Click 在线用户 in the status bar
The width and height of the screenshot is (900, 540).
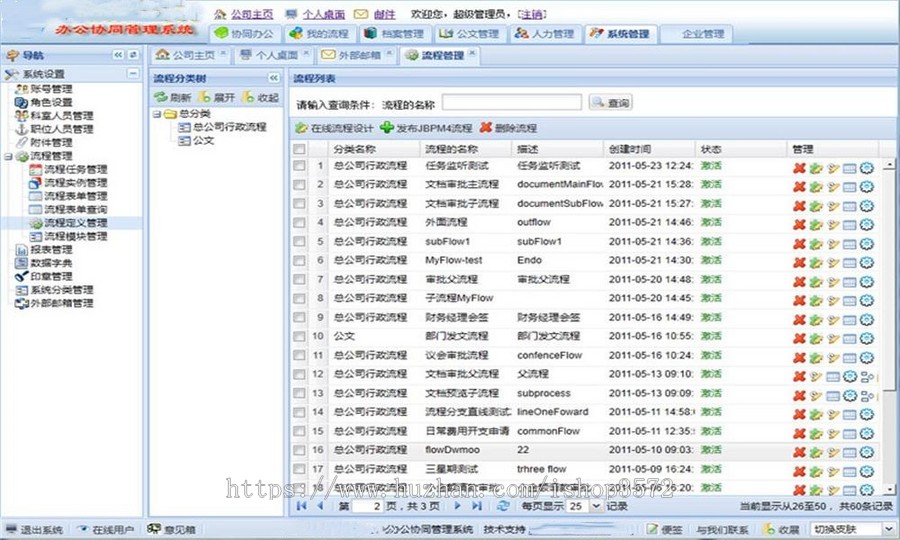106,529
